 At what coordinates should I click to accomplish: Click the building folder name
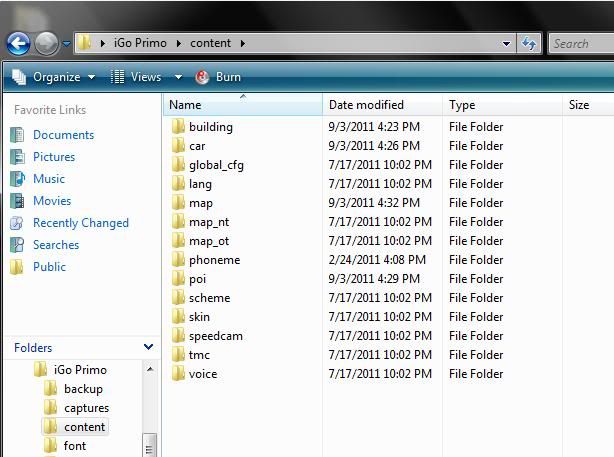[x=211, y=127]
